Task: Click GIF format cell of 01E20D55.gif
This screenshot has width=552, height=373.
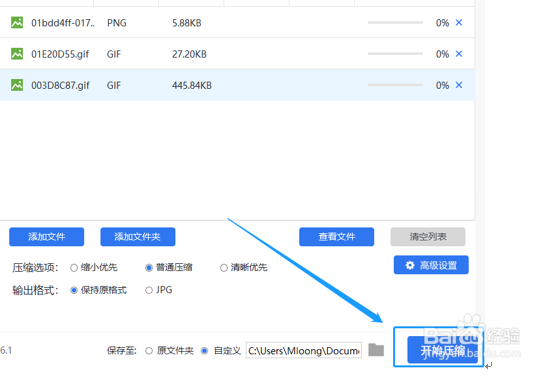Action: (114, 54)
